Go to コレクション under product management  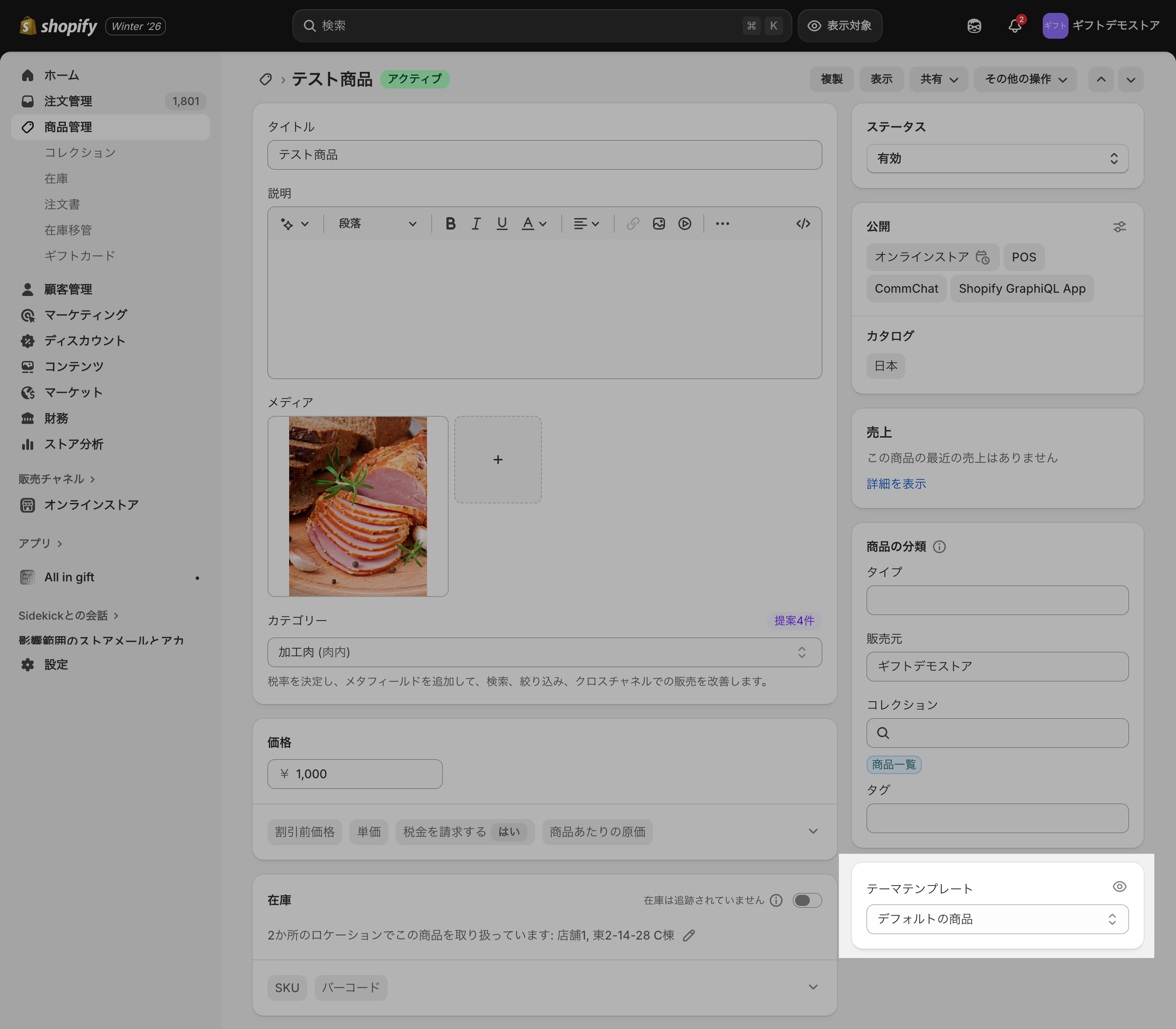(80, 153)
